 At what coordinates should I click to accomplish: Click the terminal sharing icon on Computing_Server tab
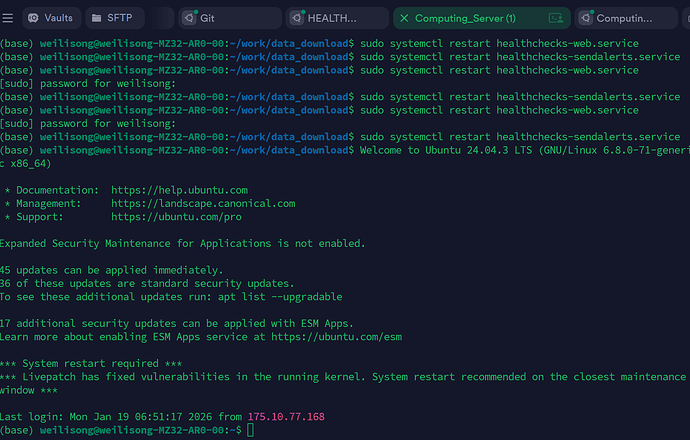pyautogui.click(x=556, y=18)
